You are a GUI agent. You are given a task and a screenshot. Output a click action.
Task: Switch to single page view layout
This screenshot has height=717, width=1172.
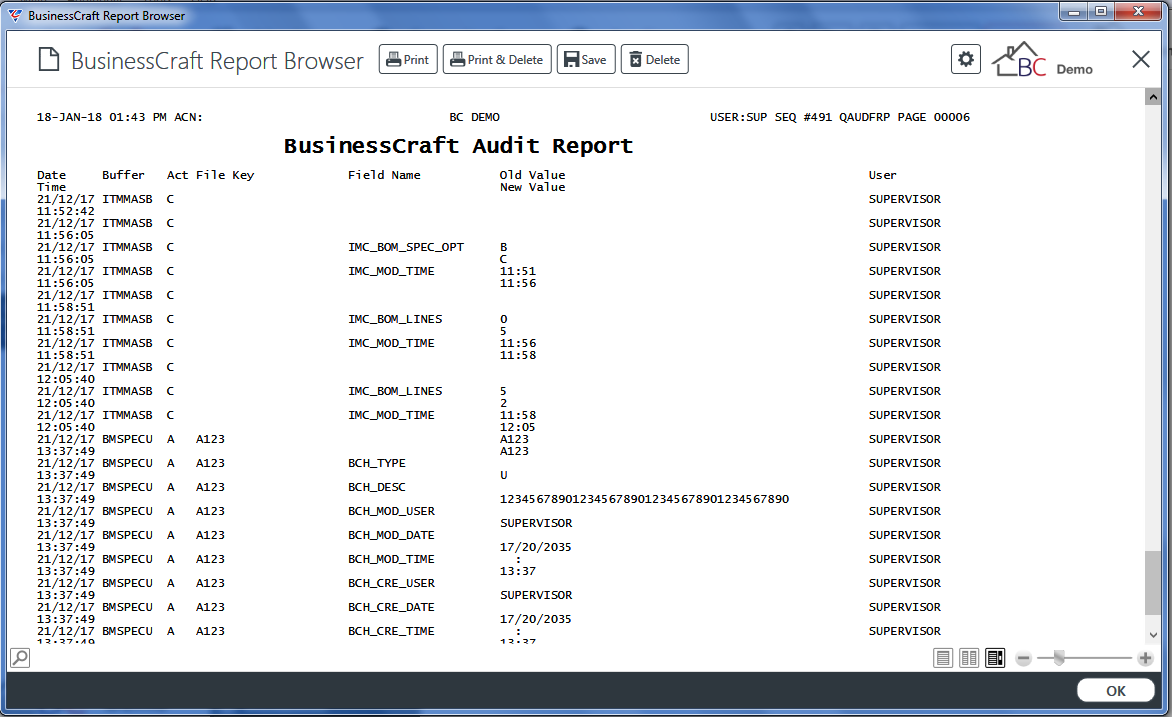click(x=943, y=658)
